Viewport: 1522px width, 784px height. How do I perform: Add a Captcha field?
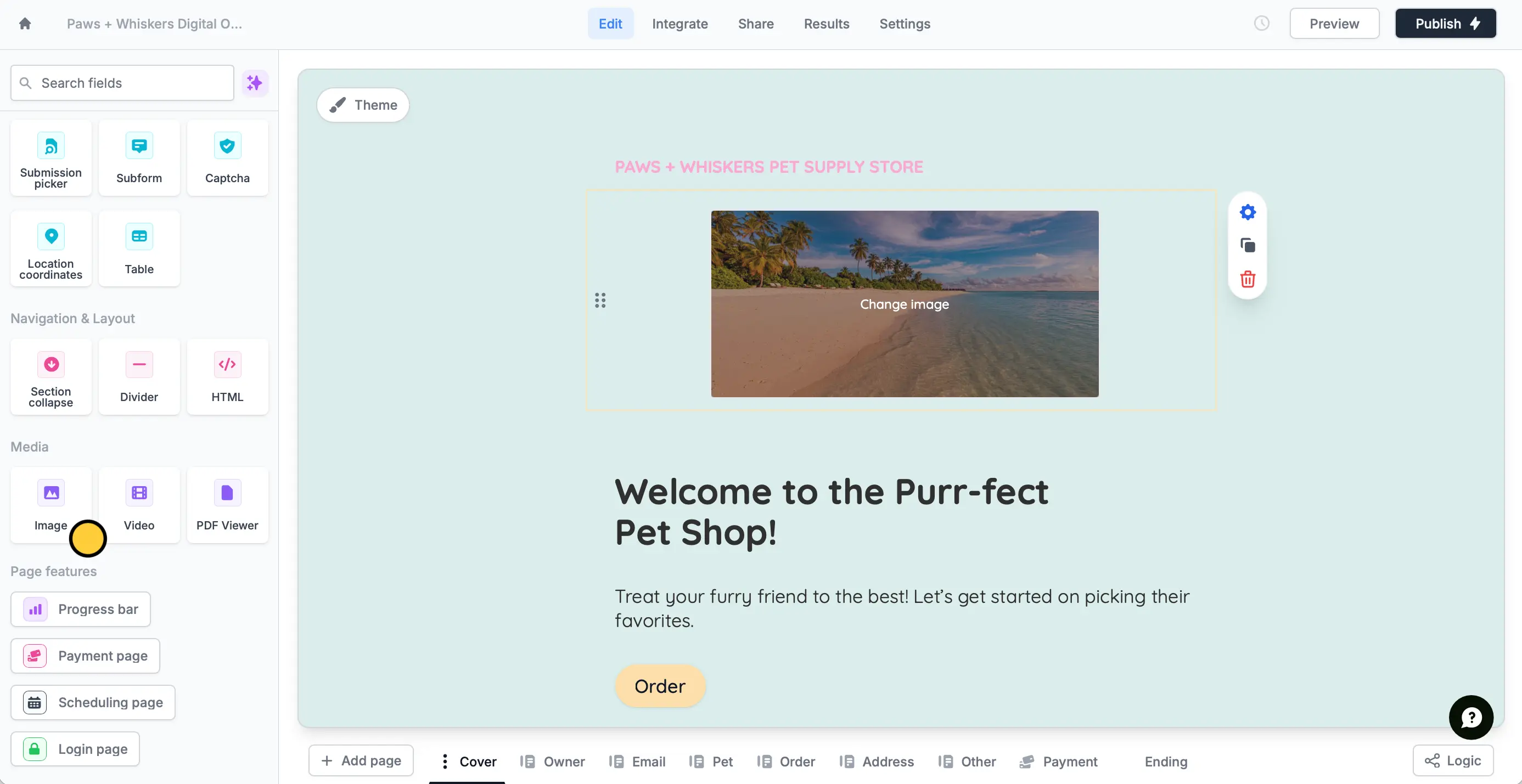pyautogui.click(x=227, y=158)
